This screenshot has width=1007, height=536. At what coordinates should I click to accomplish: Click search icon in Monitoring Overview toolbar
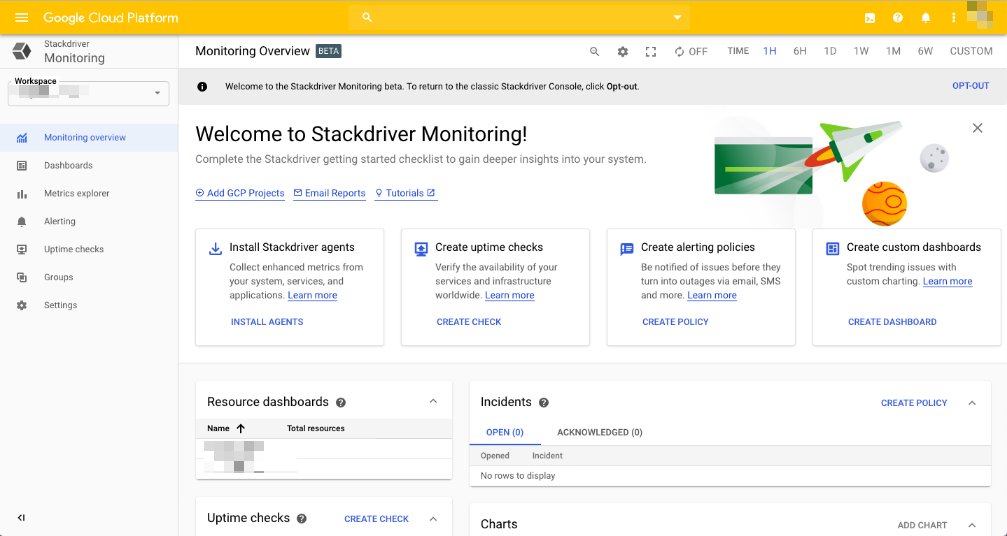(x=595, y=51)
